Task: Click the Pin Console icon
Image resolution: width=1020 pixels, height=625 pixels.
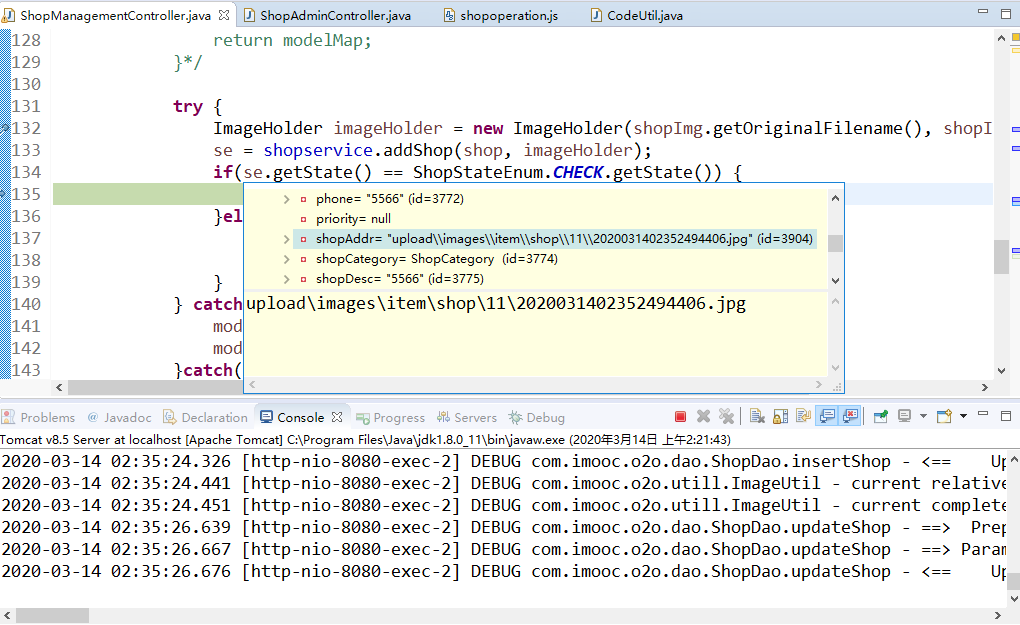Action: click(881, 416)
